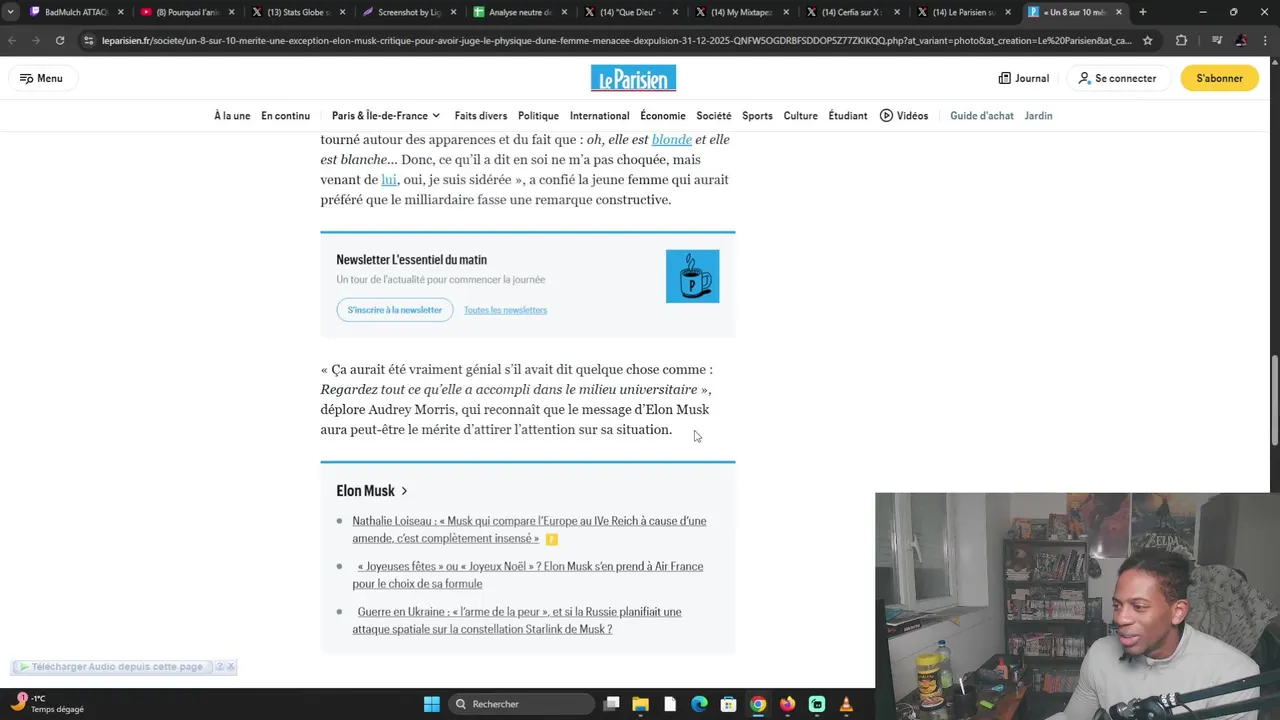Click the page vertical scrollbar thumb
This screenshot has width=1280, height=720.
[1274, 400]
